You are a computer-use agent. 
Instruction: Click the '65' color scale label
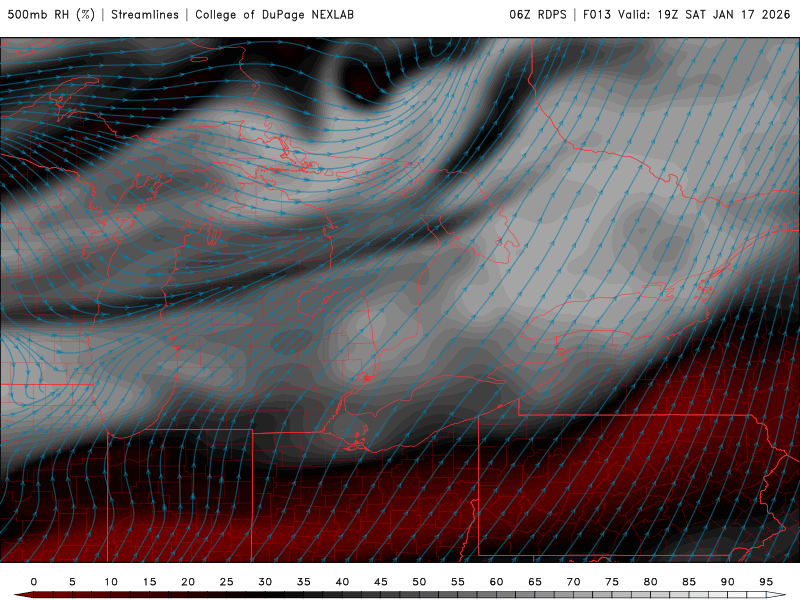pyautogui.click(x=535, y=582)
